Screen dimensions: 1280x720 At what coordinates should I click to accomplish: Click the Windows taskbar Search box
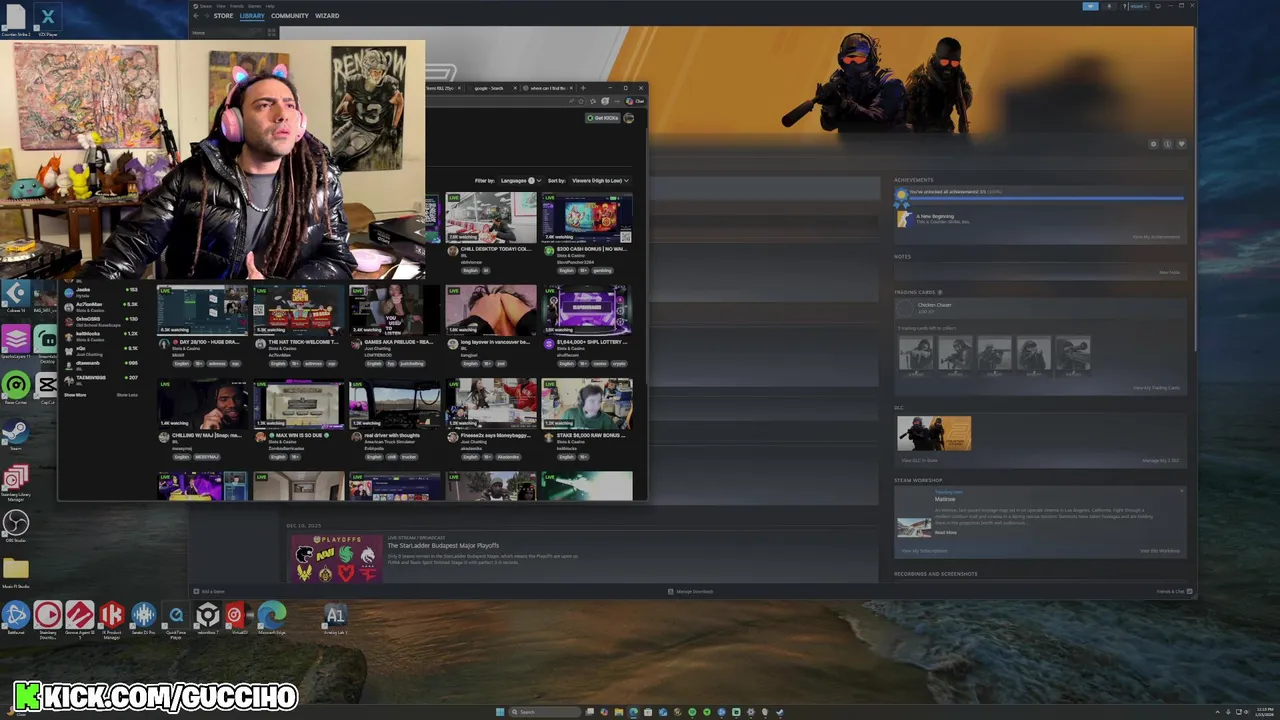pyautogui.click(x=544, y=712)
